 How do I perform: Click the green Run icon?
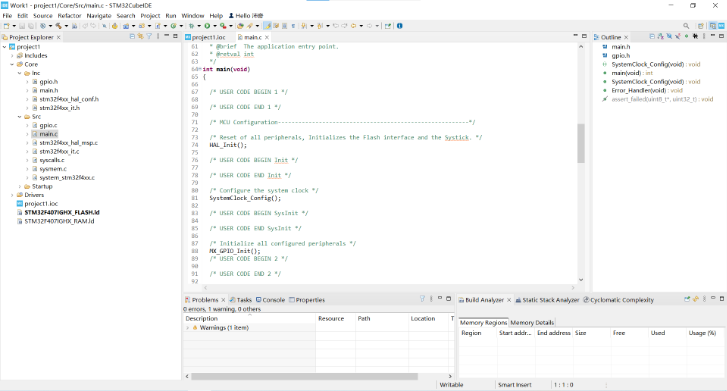[x=207, y=26]
